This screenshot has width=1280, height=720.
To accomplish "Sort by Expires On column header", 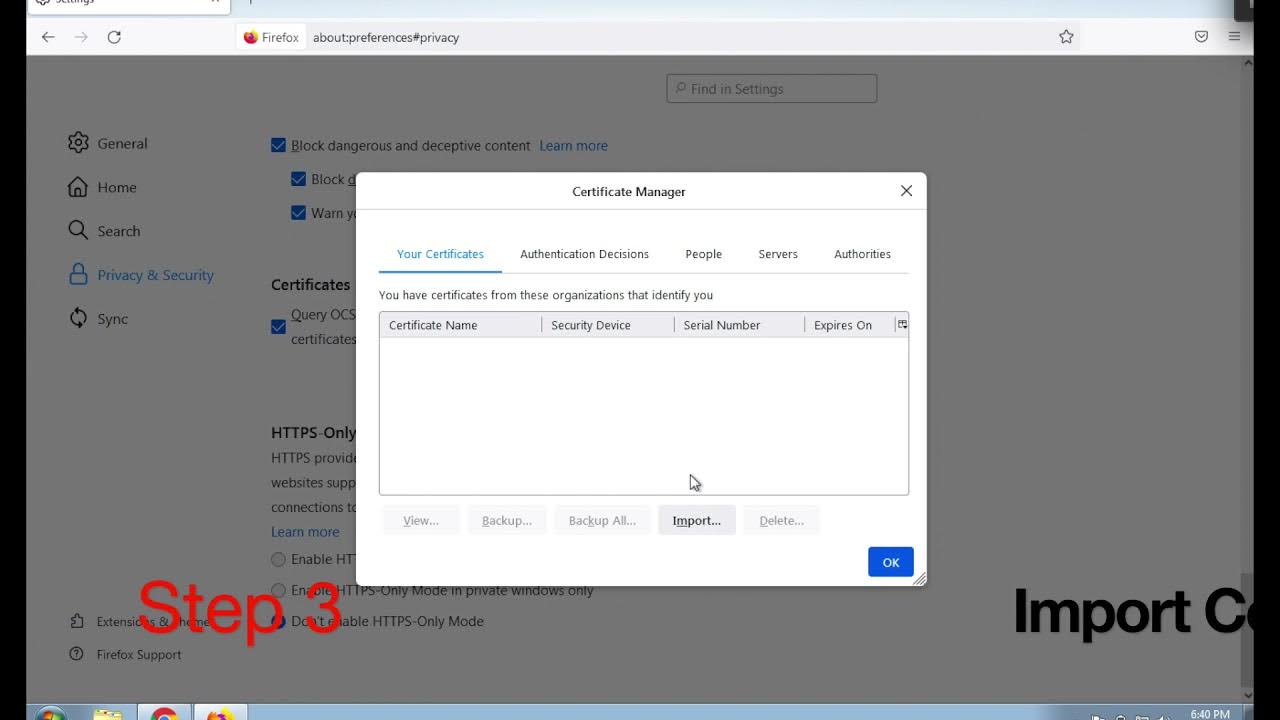I will [850, 325].
